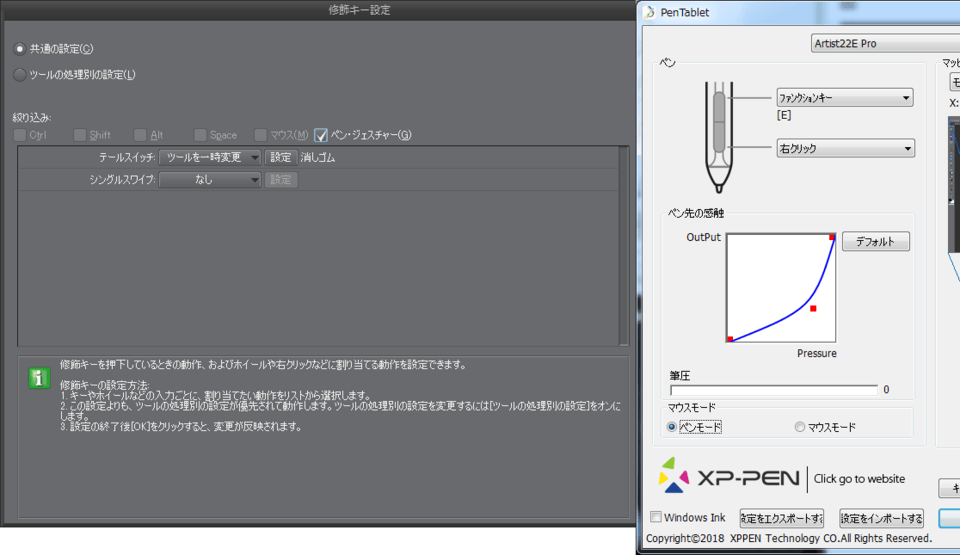Click the top-right red point of pressure curve

832,237
